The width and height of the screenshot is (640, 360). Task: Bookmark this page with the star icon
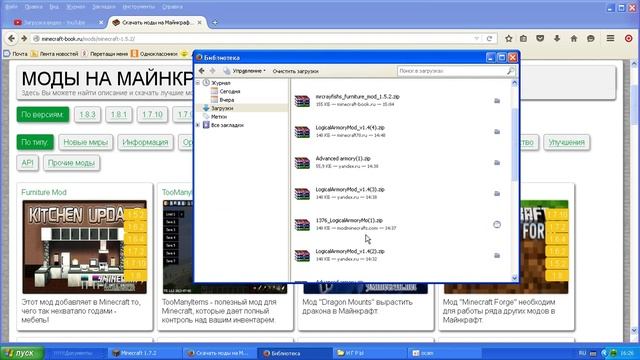[x=509, y=39]
